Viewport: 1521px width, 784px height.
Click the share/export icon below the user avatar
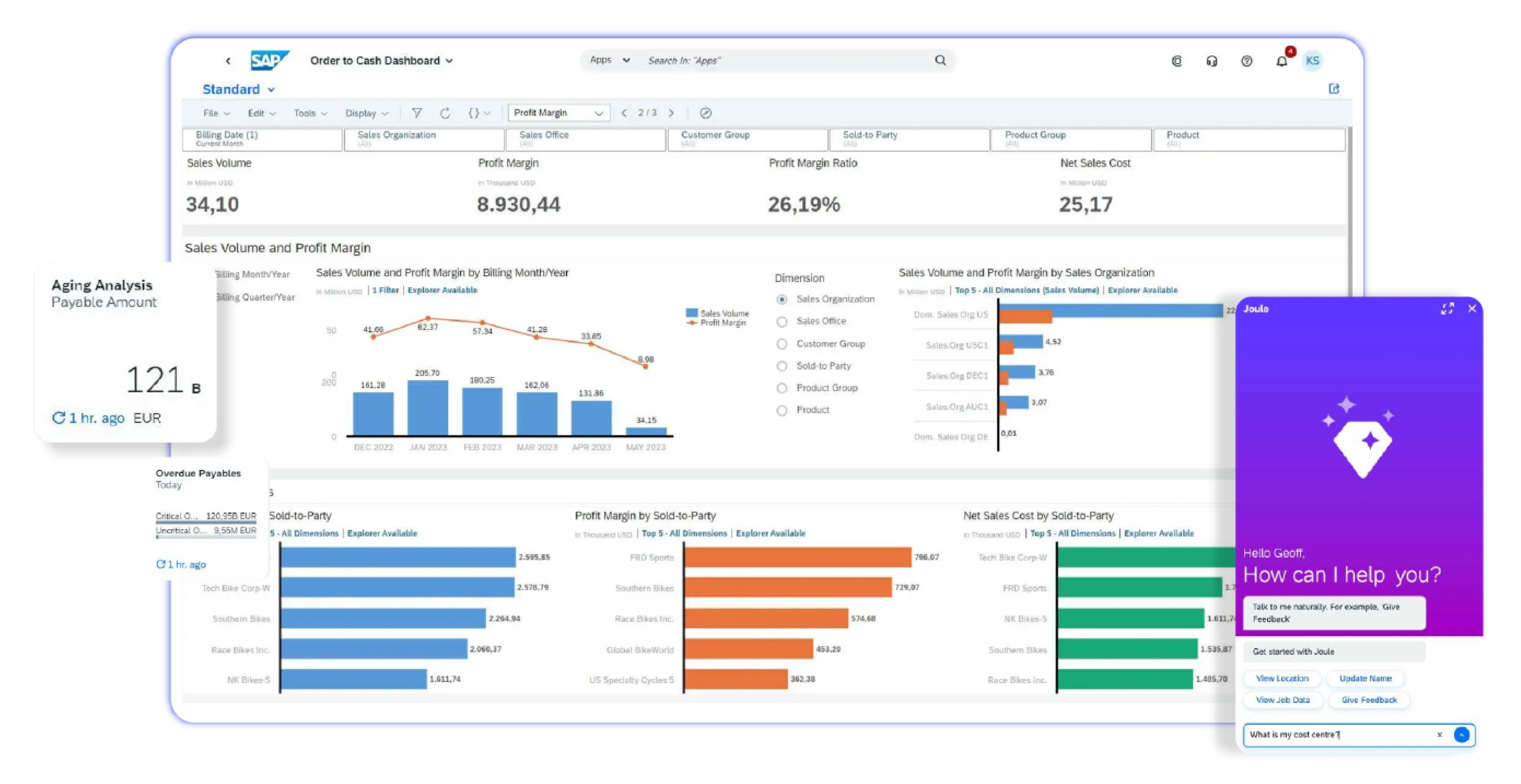1334,89
